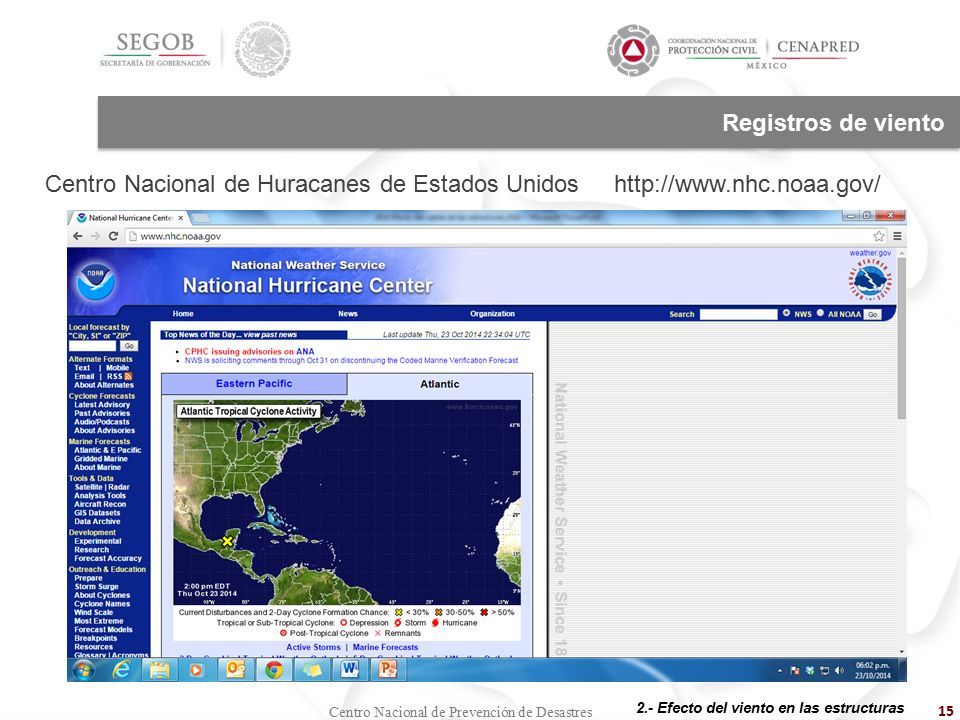Click the vertical scrollbar of the page

(x=901, y=338)
